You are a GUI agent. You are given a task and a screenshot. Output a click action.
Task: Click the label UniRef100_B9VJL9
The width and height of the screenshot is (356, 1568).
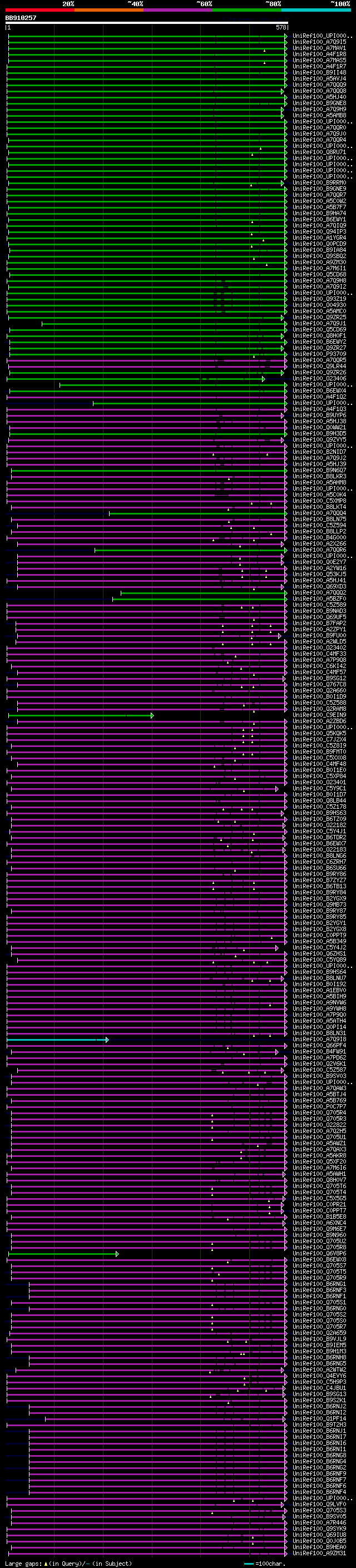pos(319,1339)
